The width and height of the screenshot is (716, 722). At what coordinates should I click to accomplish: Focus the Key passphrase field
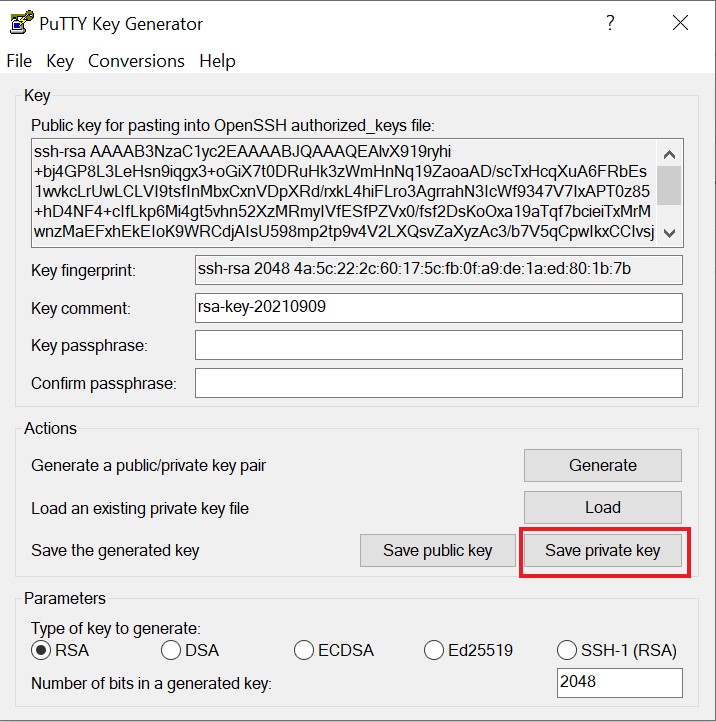tap(438, 345)
